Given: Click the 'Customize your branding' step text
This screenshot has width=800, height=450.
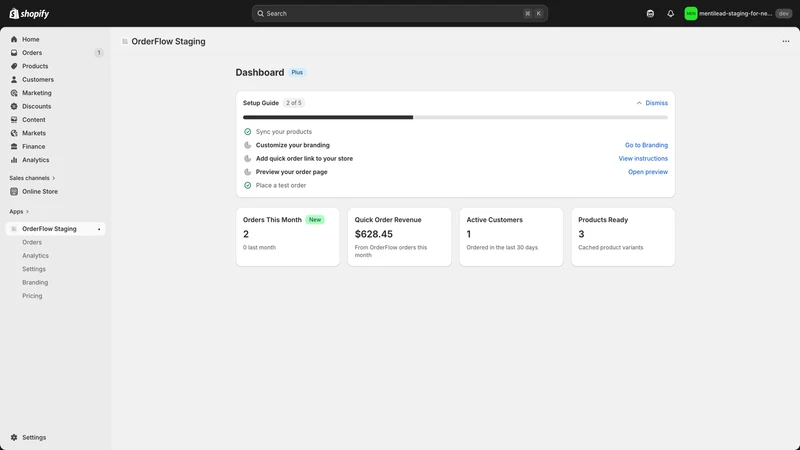Looking at the screenshot, I should tap(293, 145).
